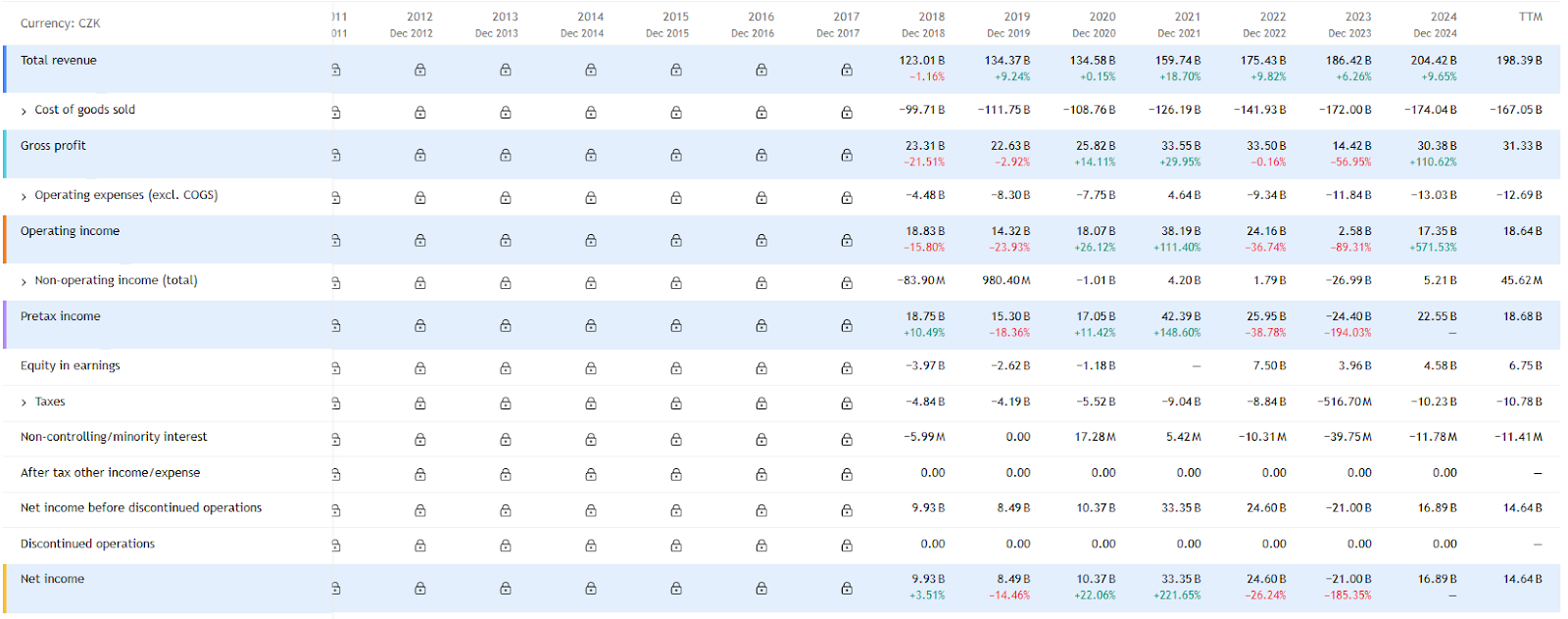Click the lock icon for 2013 Equity in earnings

(506, 368)
